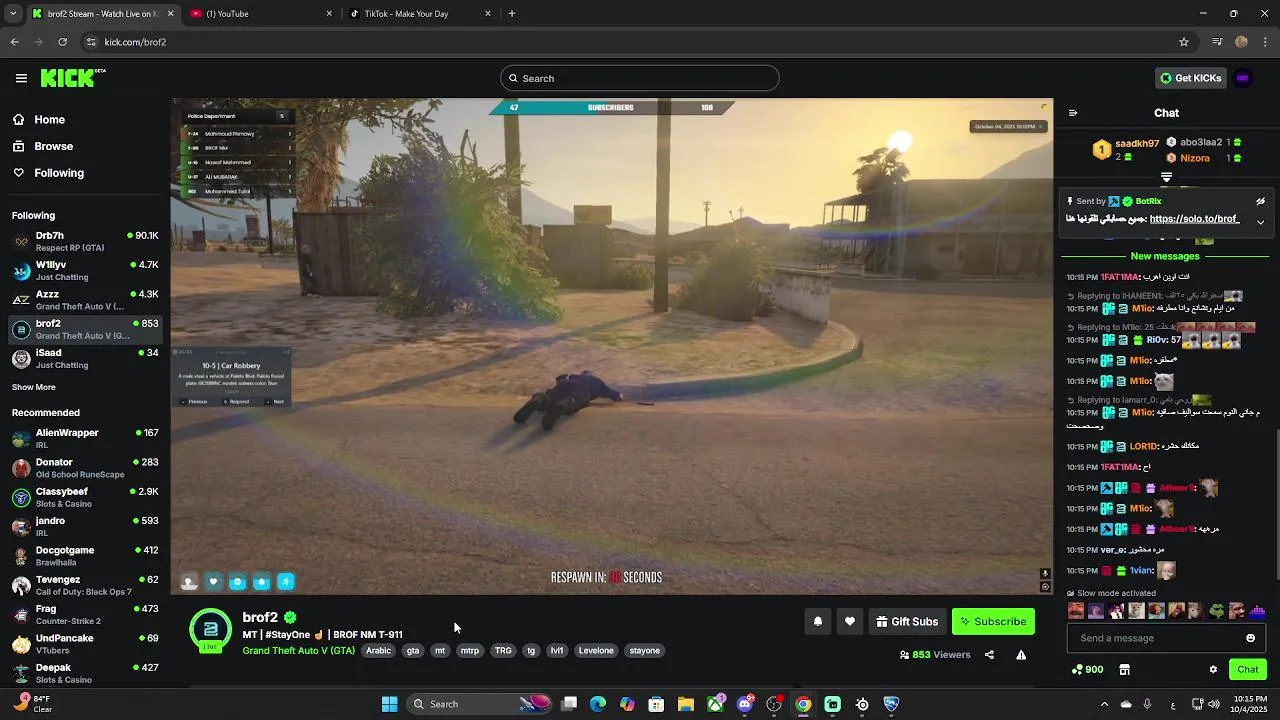Click the Gift Subs button
The image size is (1280, 720).
(x=907, y=621)
